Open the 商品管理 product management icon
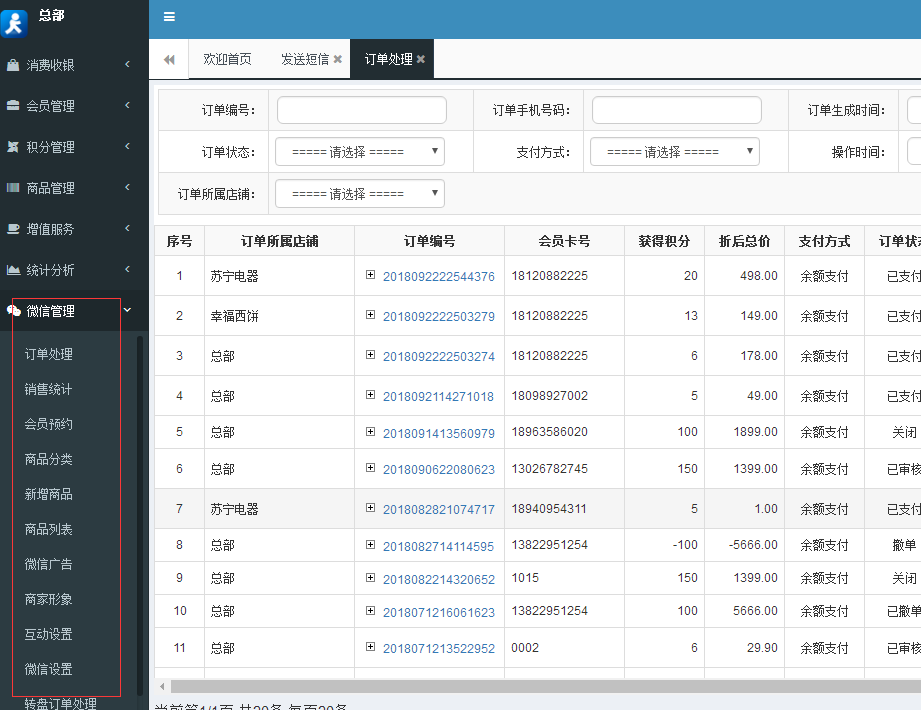 [13, 187]
